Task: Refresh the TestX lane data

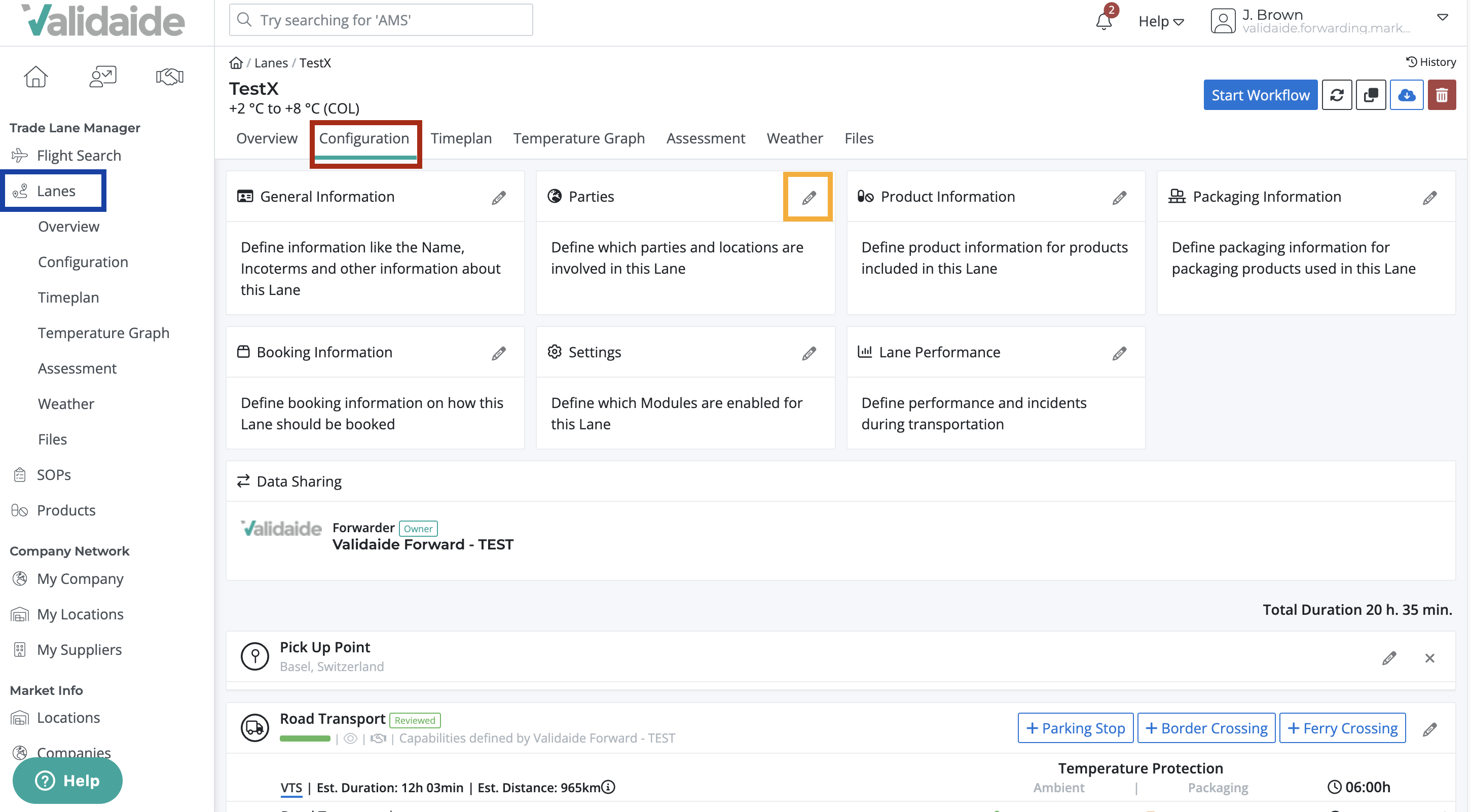Action: [x=1337, y=95]
